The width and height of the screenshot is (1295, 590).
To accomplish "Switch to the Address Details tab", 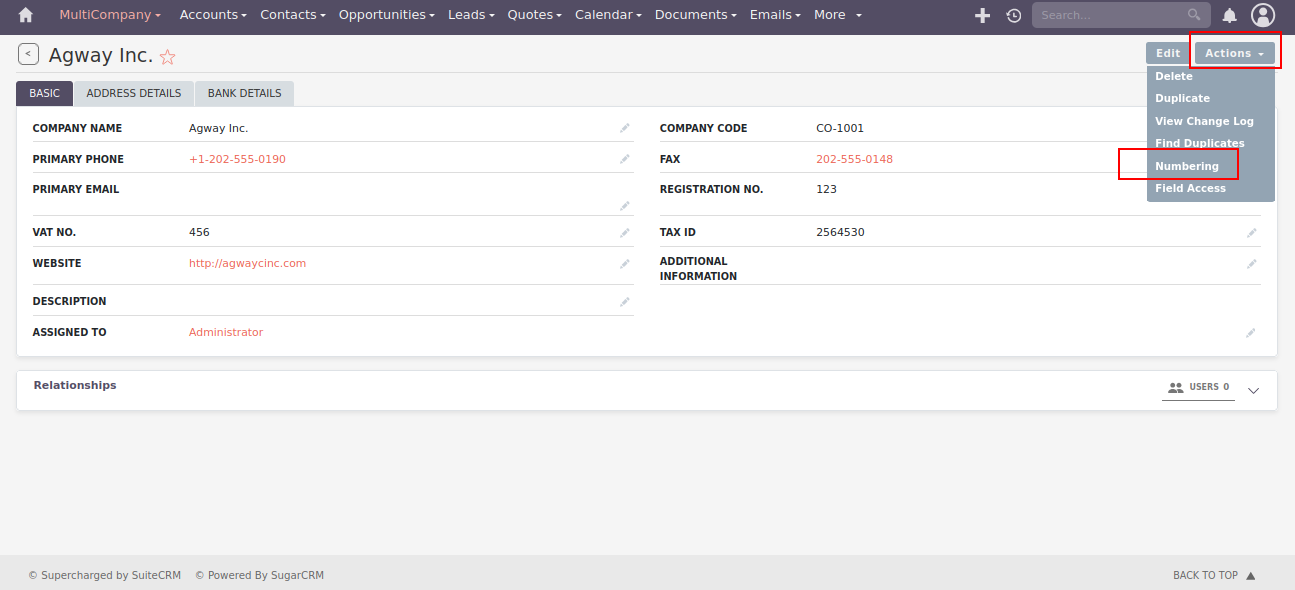I will (134, 93).
